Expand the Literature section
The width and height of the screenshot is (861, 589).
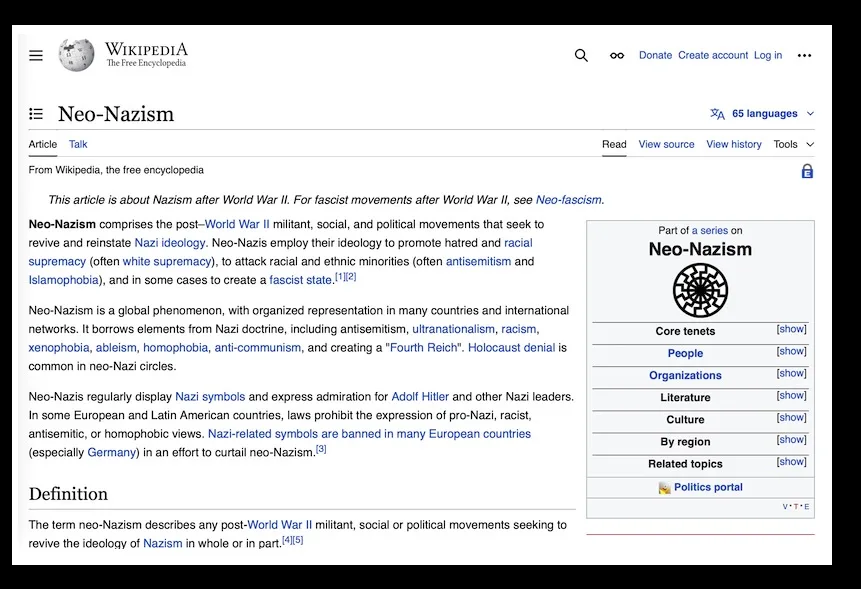click(791, 395)
